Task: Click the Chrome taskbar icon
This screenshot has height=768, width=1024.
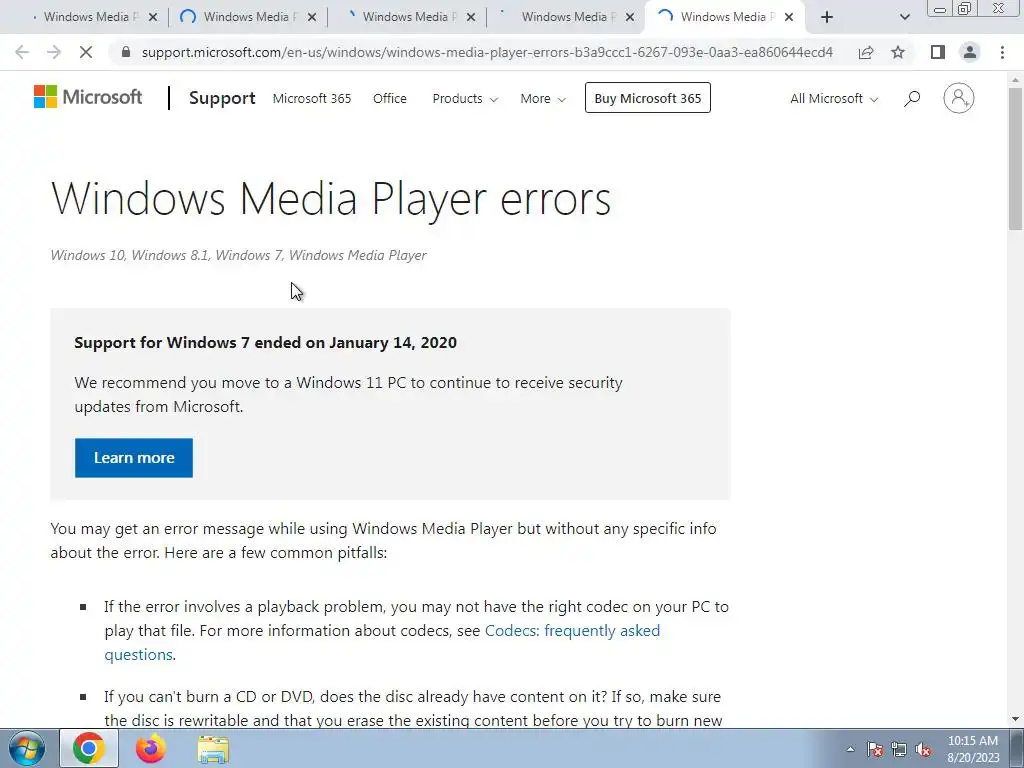Action: [89, 748]
